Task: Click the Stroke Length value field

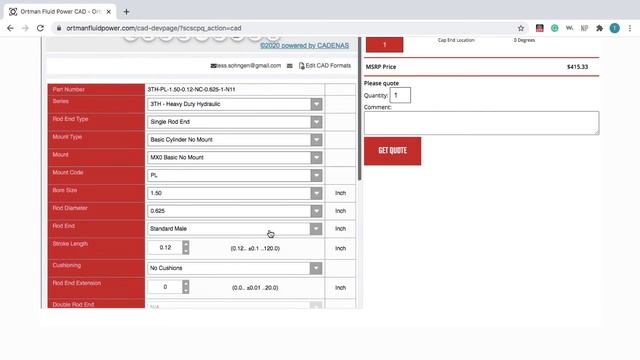Action: pos(165,248)
